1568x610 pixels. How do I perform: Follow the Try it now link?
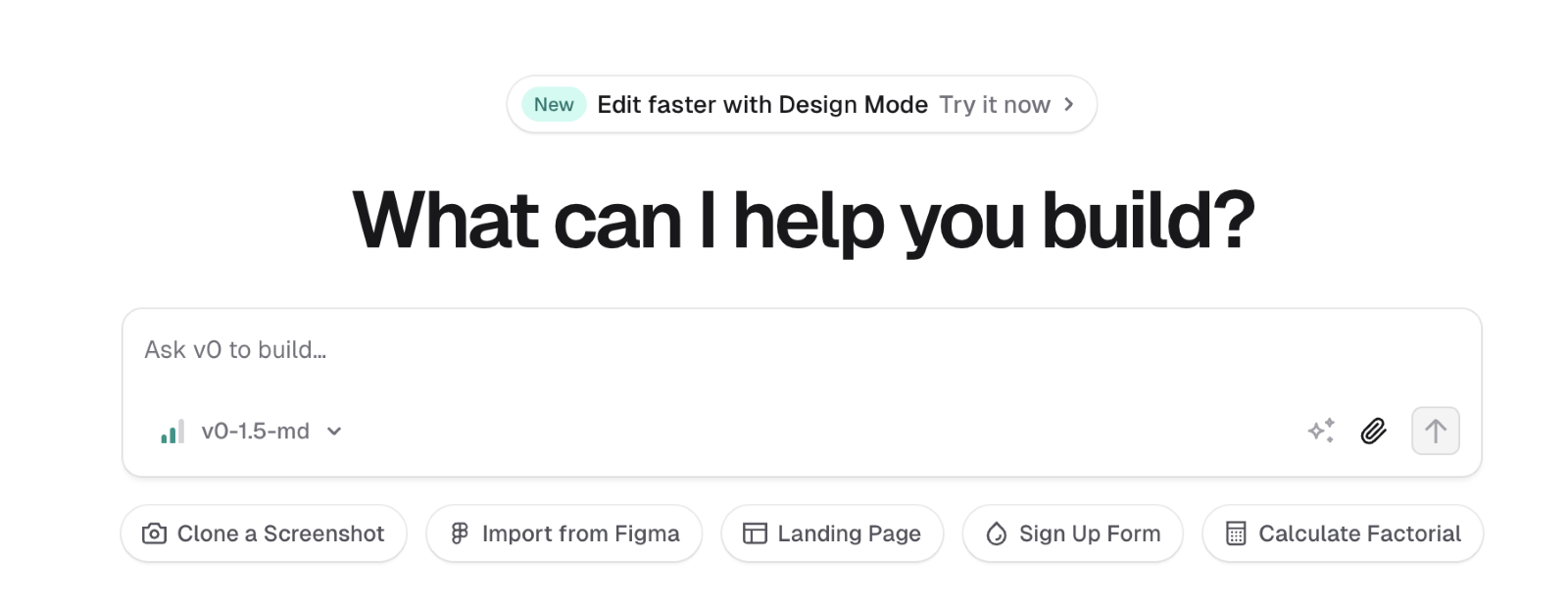994,105
